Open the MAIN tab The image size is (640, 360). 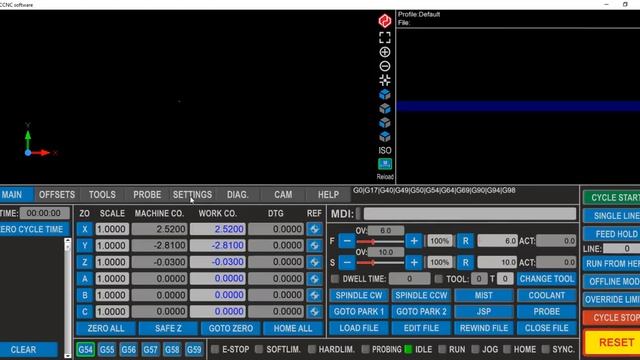pos(16,195)
